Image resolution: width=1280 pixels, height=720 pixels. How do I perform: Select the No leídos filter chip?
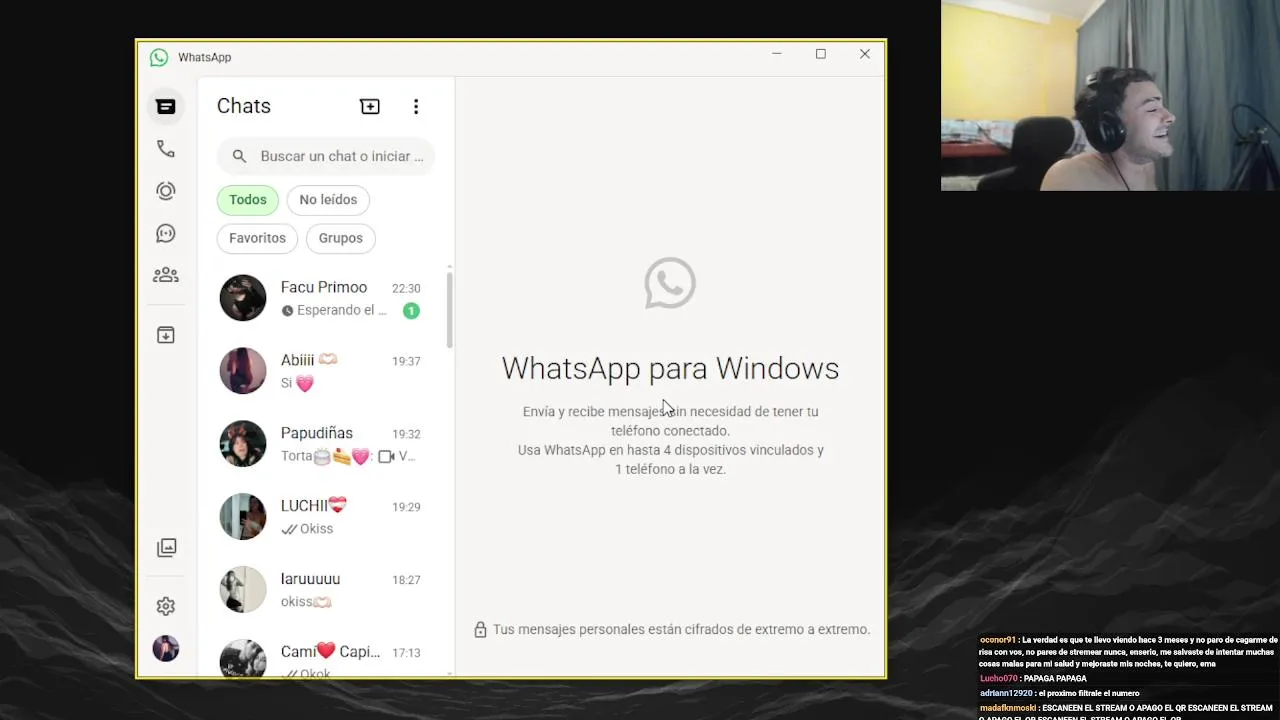pos(328,200)
